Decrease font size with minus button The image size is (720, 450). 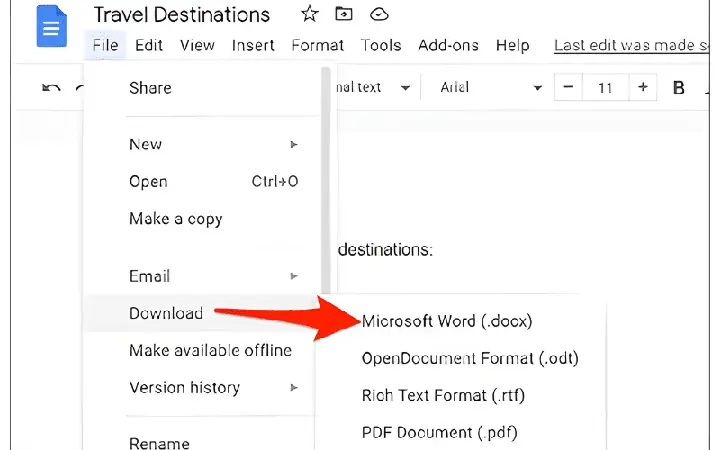point(568,87)
